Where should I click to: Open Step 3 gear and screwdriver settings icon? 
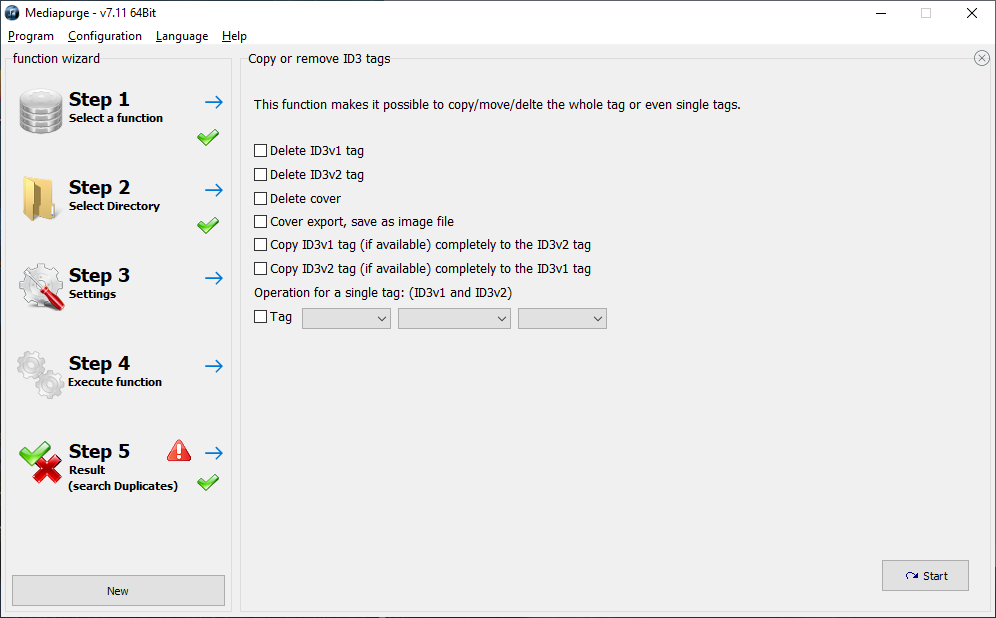point(41,286)
